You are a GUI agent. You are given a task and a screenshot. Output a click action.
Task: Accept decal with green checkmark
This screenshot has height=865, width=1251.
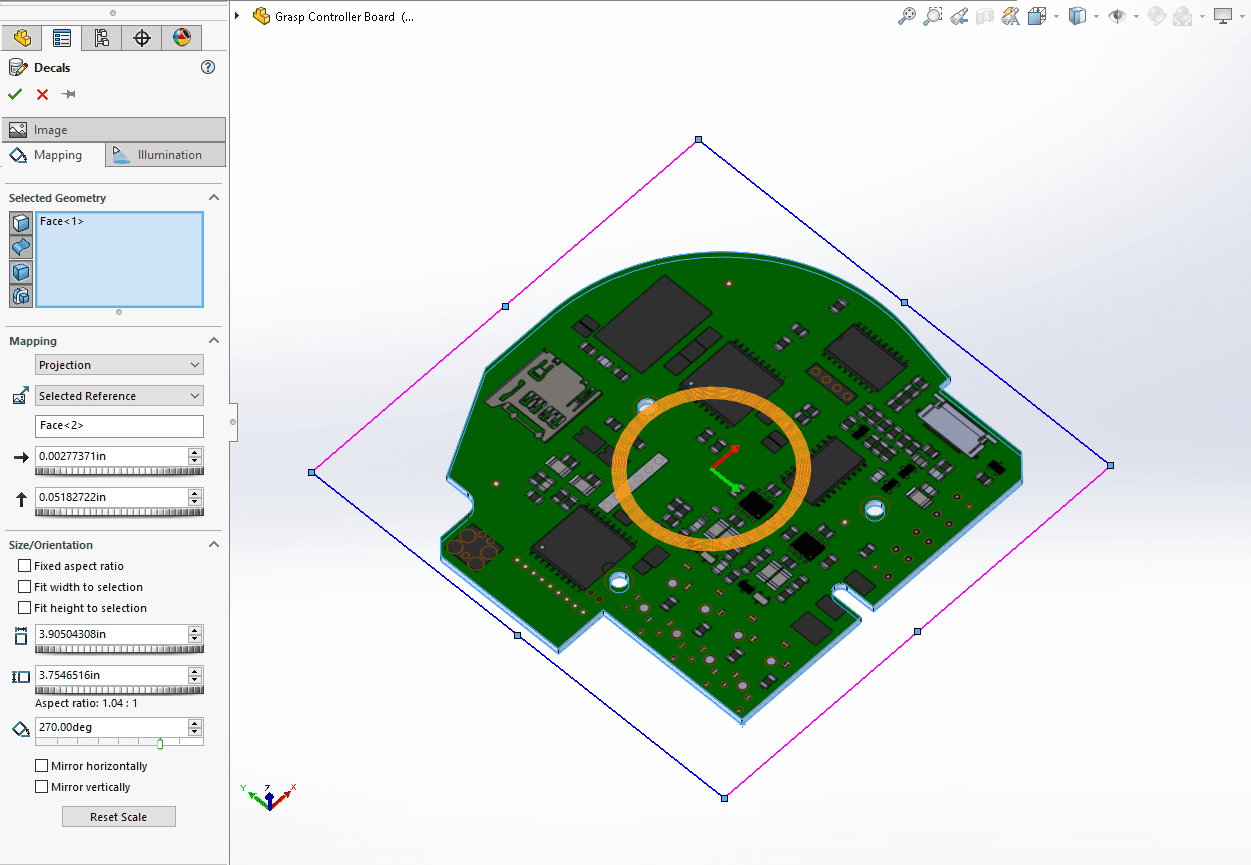point(15,94)
